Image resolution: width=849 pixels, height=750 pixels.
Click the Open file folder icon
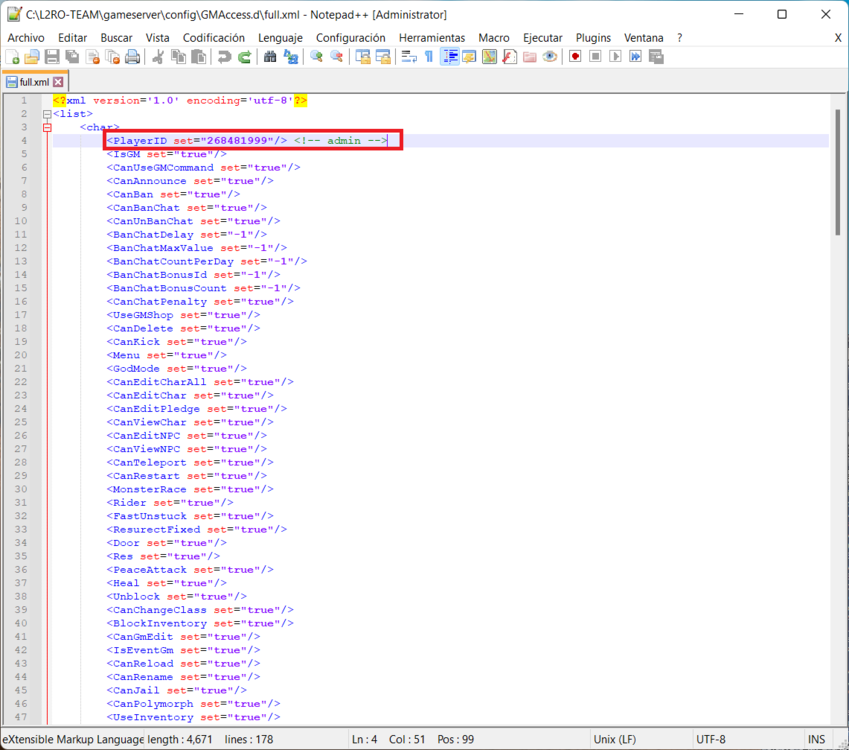point(32,58)
